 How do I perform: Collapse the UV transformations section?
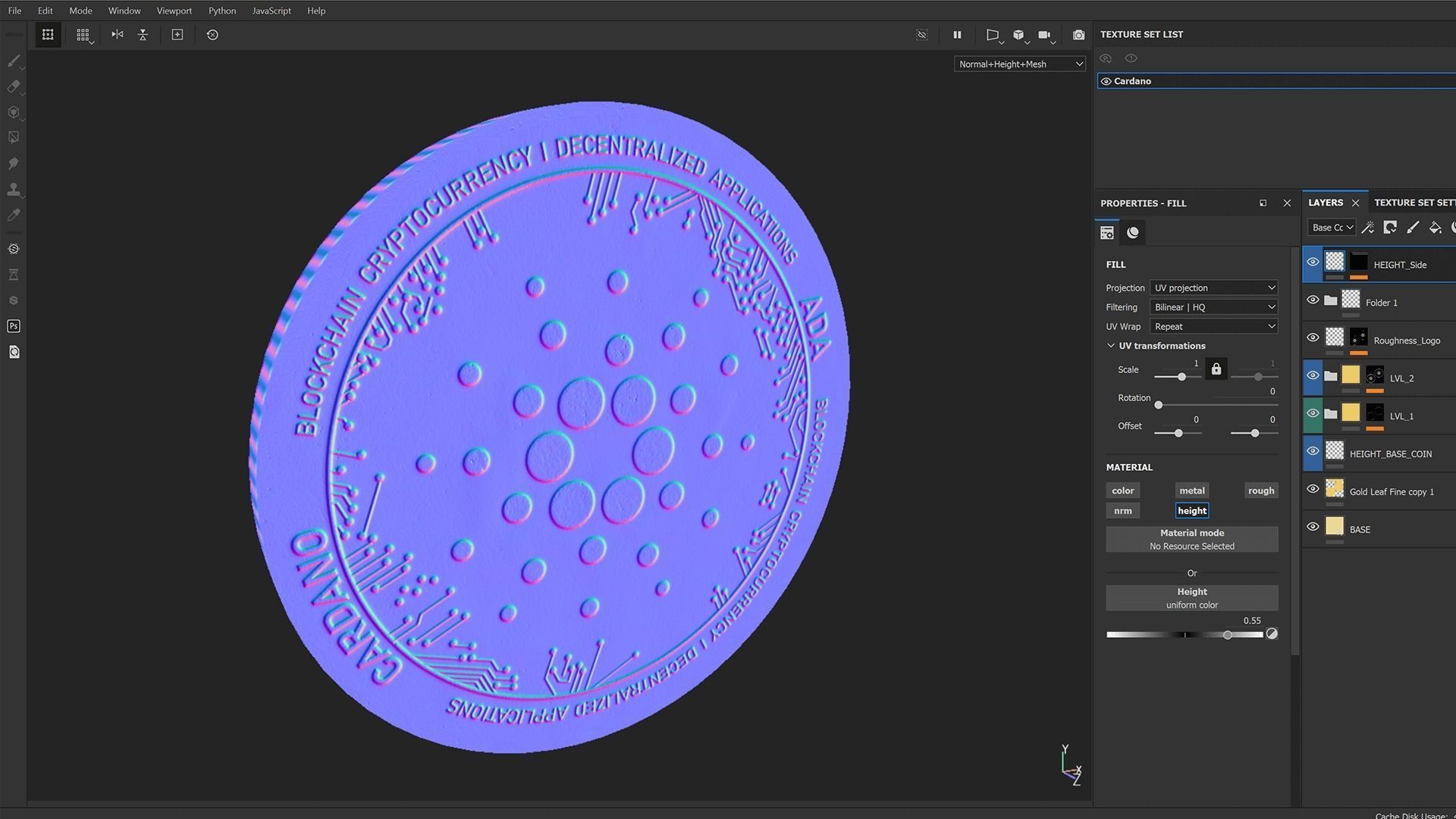point(1111,346)
